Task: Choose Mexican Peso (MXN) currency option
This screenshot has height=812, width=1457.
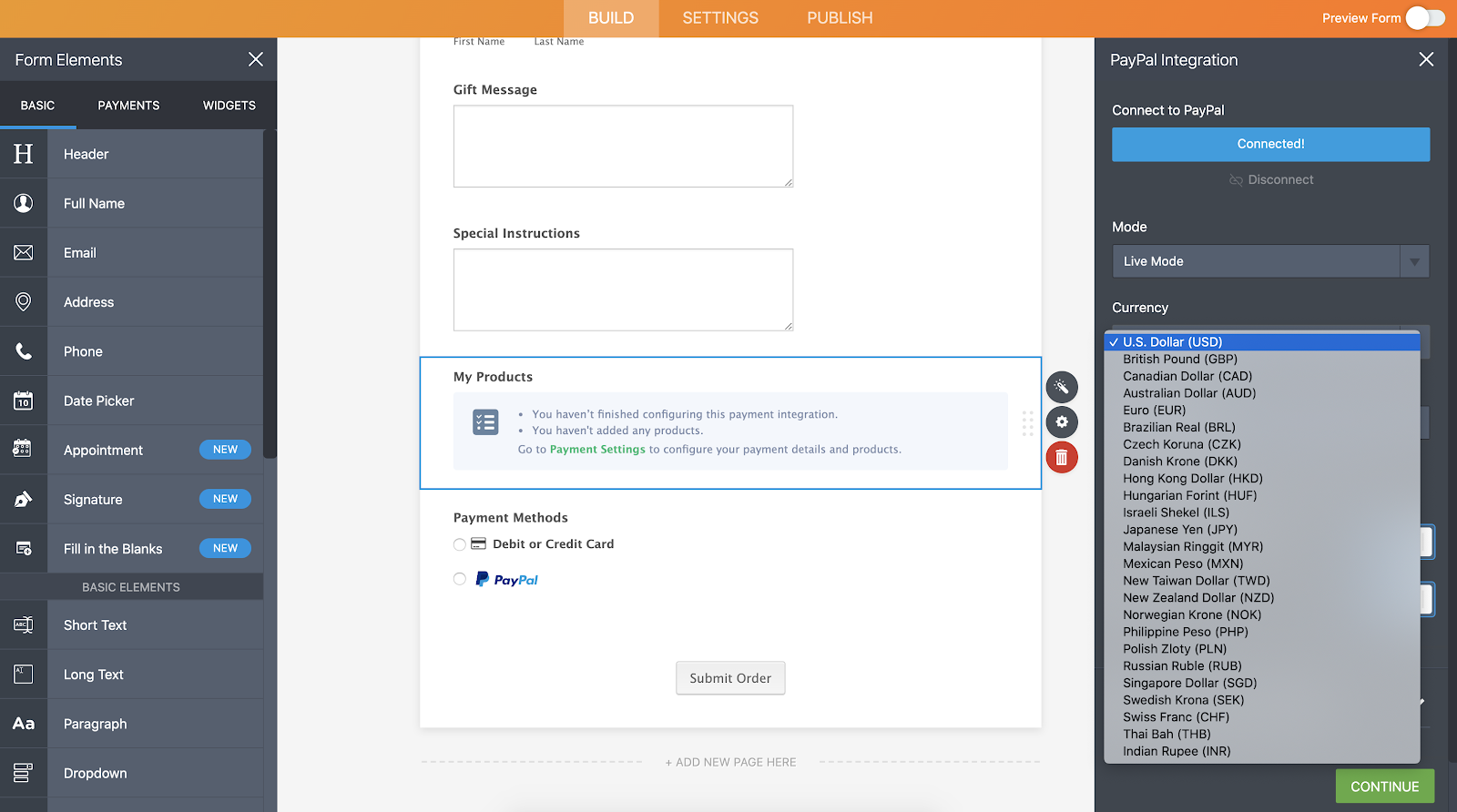Action: tap(1262, 563)
